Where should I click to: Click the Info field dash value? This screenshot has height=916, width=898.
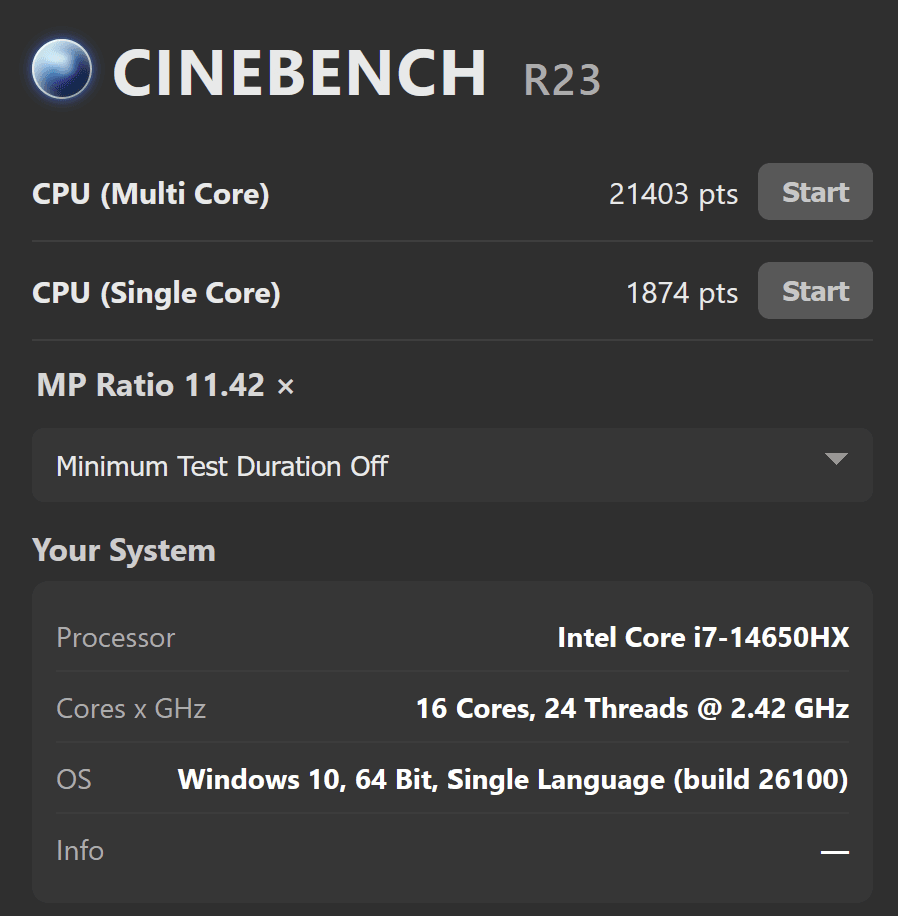[x=834, y=852]
